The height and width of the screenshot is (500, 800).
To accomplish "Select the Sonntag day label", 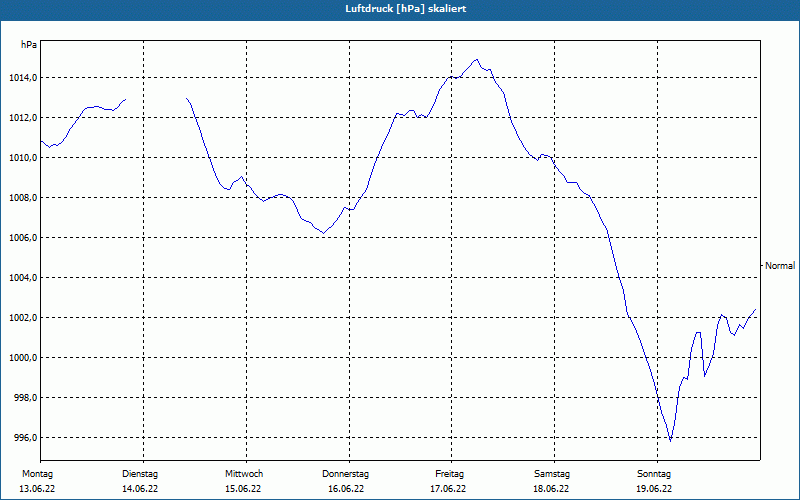I will click(x=654, y=474).
